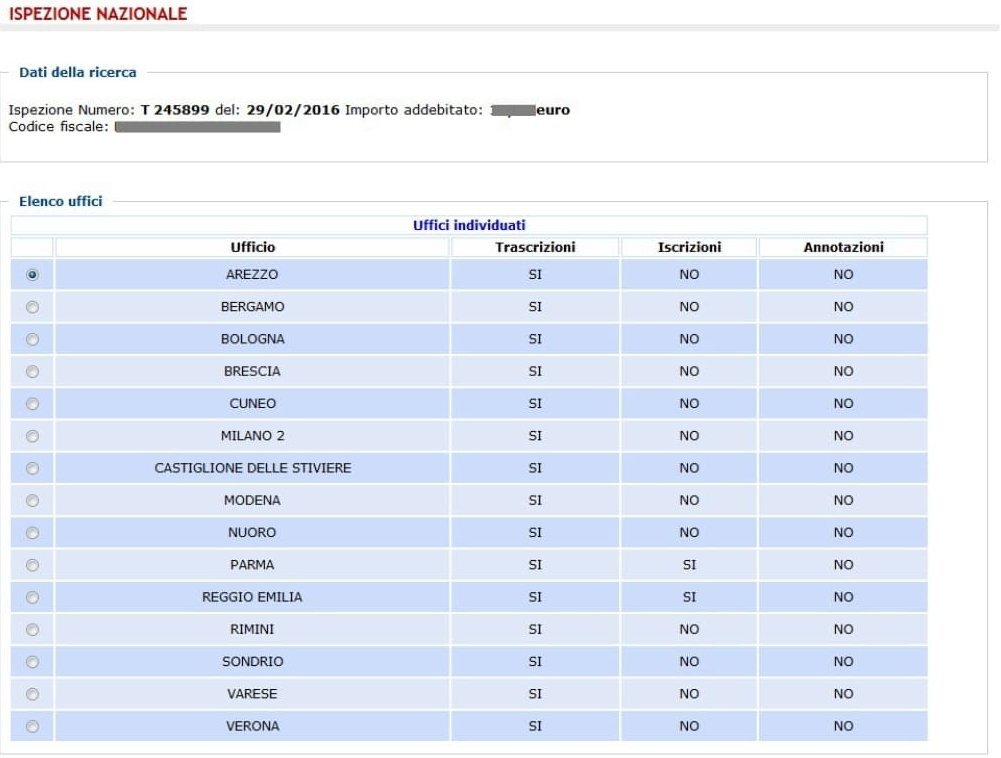Select the MILANO 2 radio button
1001x758 pixels.
coord(32,436)
